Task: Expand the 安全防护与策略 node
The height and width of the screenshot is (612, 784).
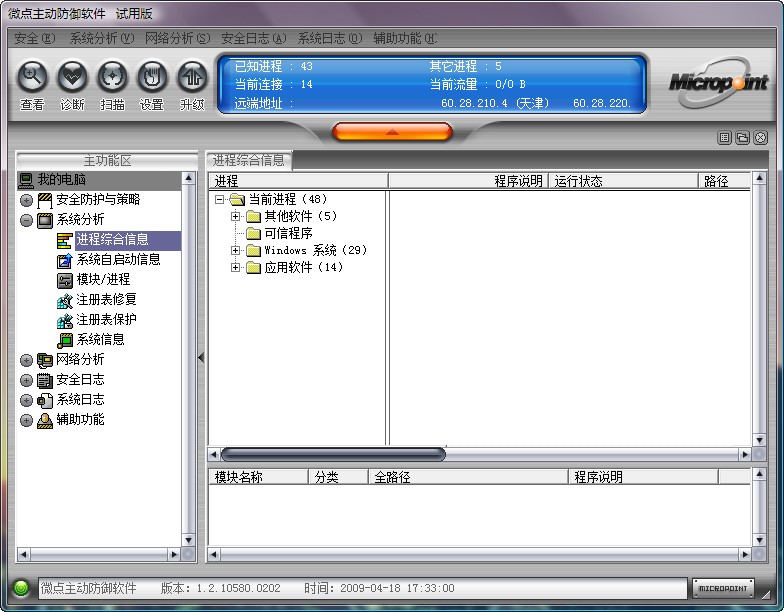Action: click(x=26, y=200)
